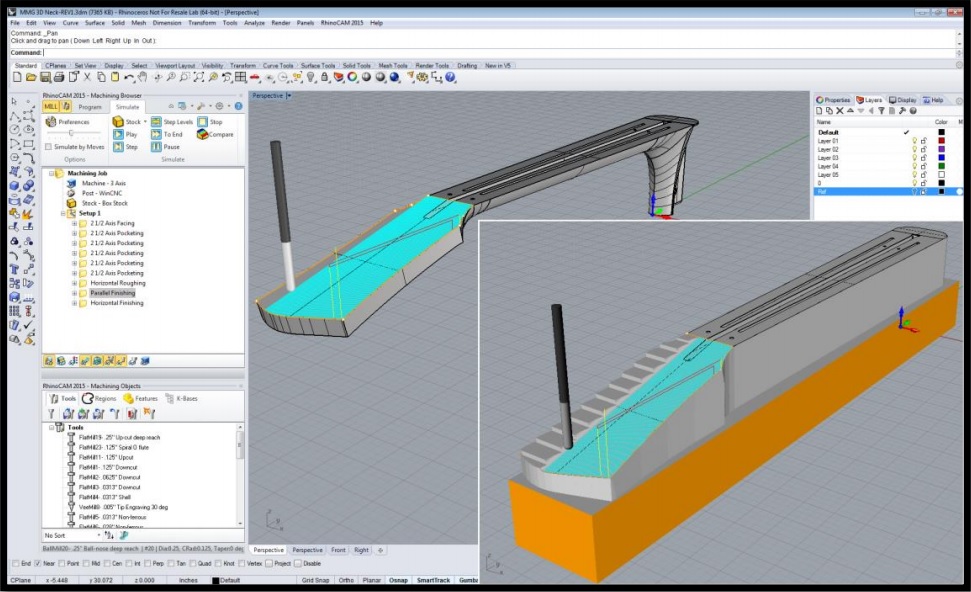Click the Stop simulation button
This screenshot has height=592, width=971.
point(209,121)
